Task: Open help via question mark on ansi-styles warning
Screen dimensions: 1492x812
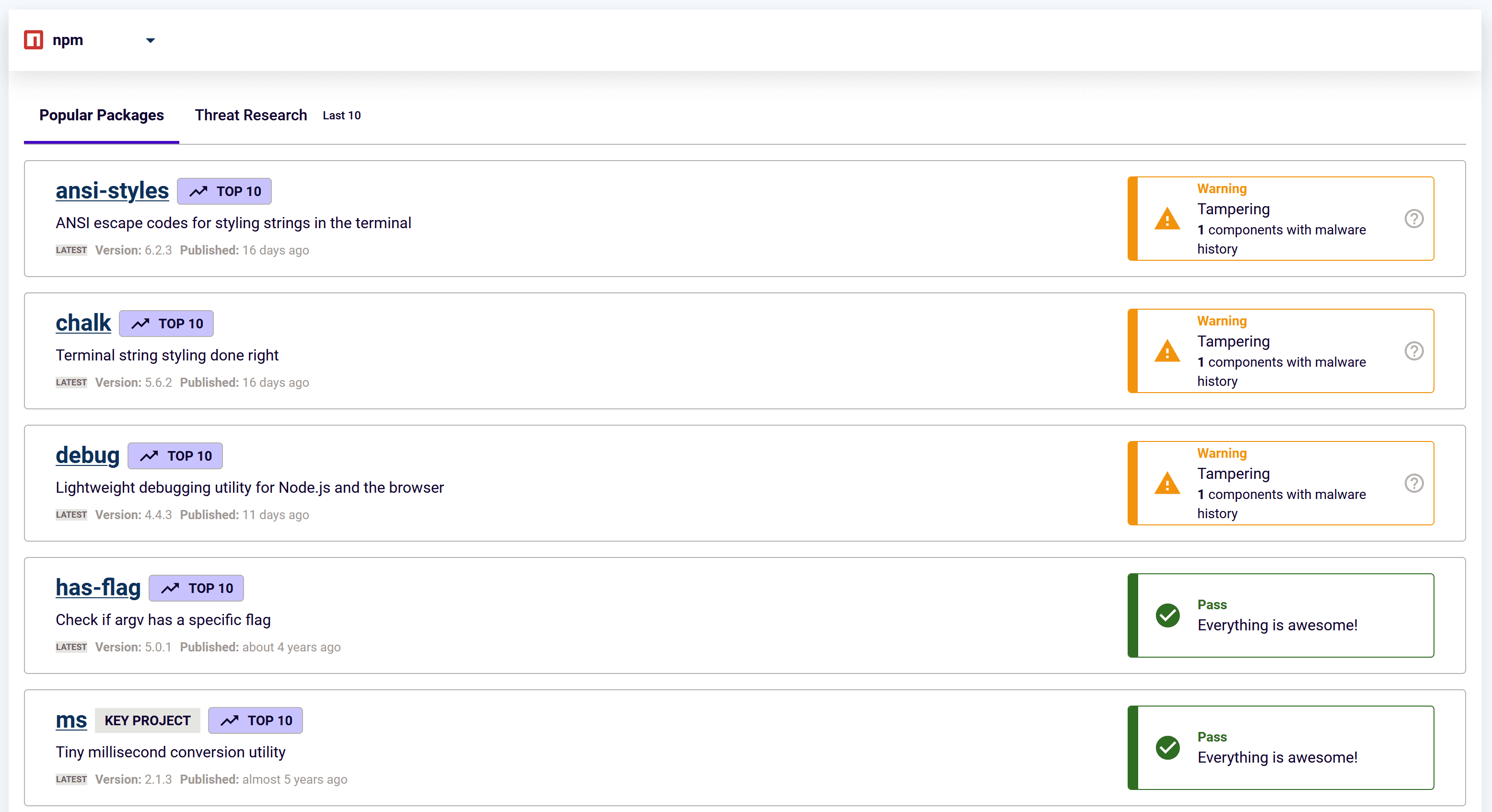Action: (1414, 219)
